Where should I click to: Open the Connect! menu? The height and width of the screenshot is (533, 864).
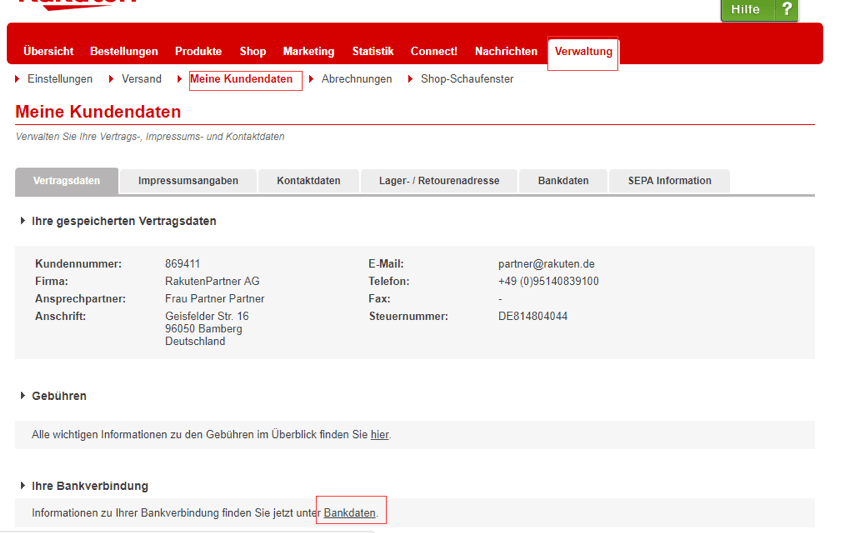coord(434,51)
